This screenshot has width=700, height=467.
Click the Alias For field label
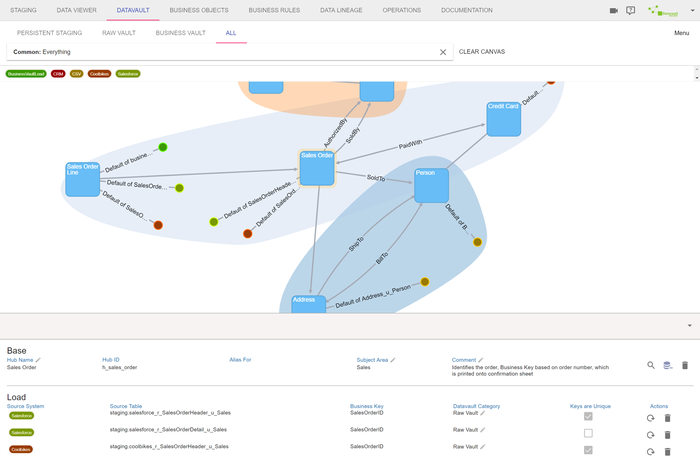coord(240,360)
